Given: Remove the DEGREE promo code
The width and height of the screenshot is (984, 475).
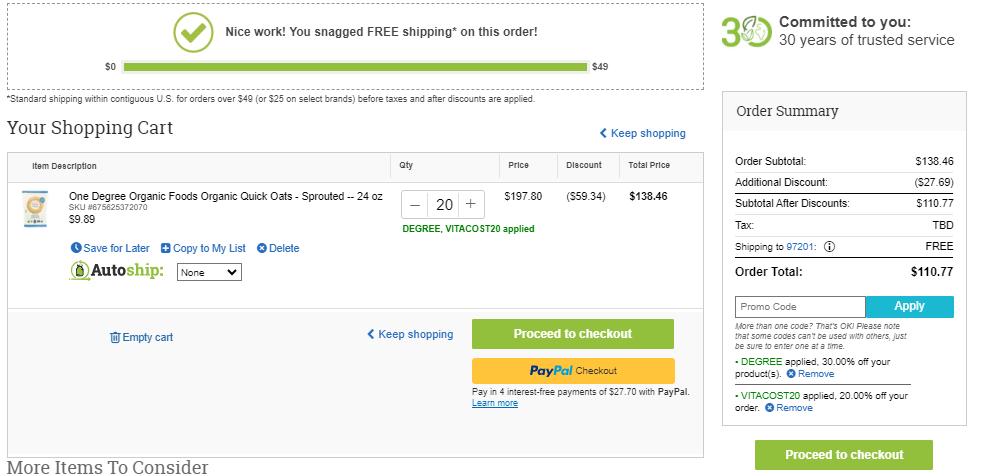Looking at the screenshot, I should click(x=810, y=374).
